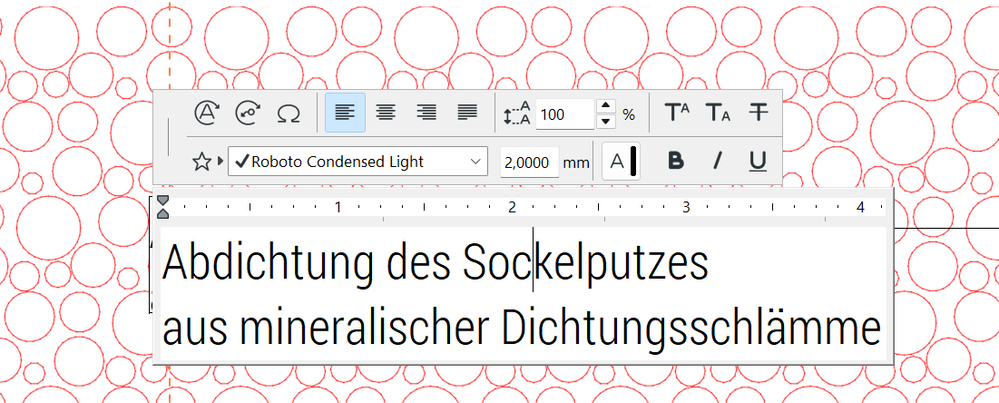The height and width of the screenshot is (403, 999).
Task: Edit the text height field 2,0000
Action: click(529, 162)
